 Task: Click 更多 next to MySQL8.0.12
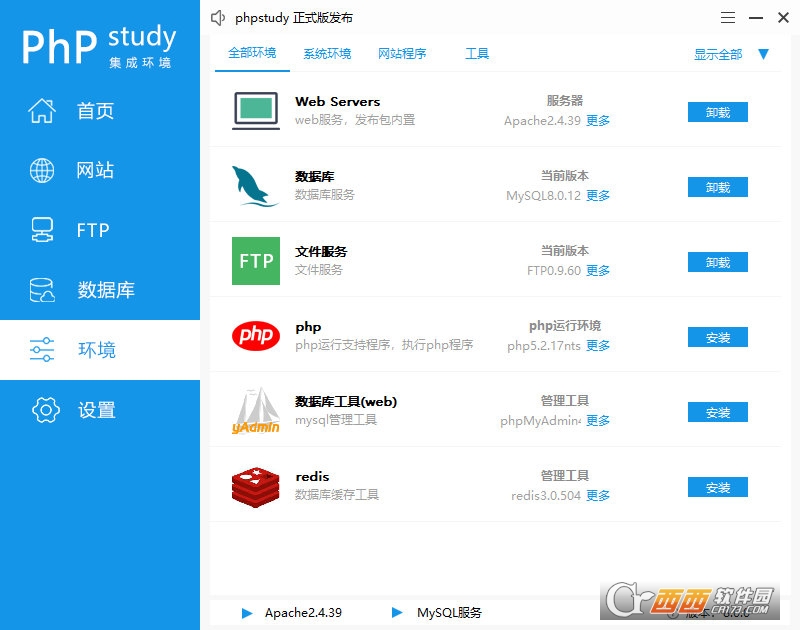point(598,195)
